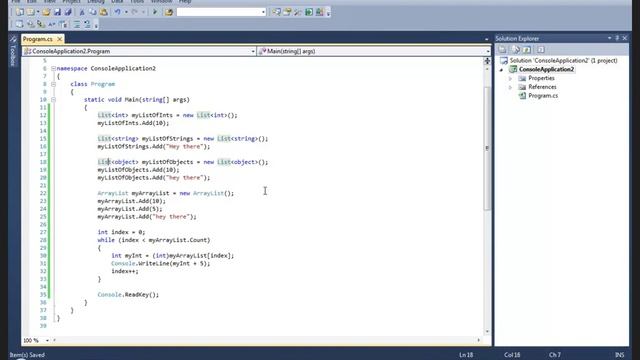640x360 pixels.
Task: Display the object member list icon
Action: (x=19, y=24)
